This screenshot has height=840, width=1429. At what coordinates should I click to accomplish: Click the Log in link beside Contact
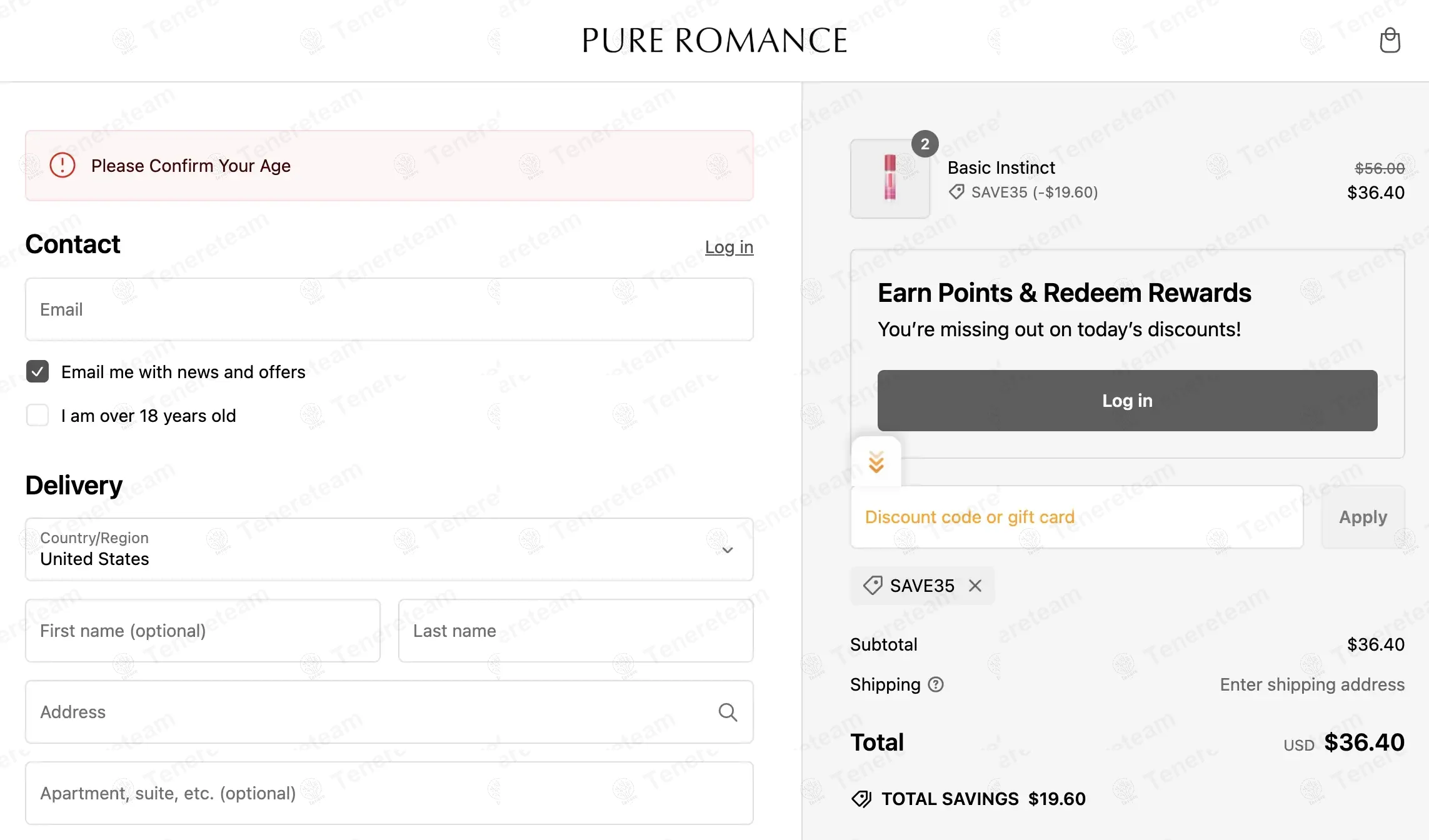point(729,247)
